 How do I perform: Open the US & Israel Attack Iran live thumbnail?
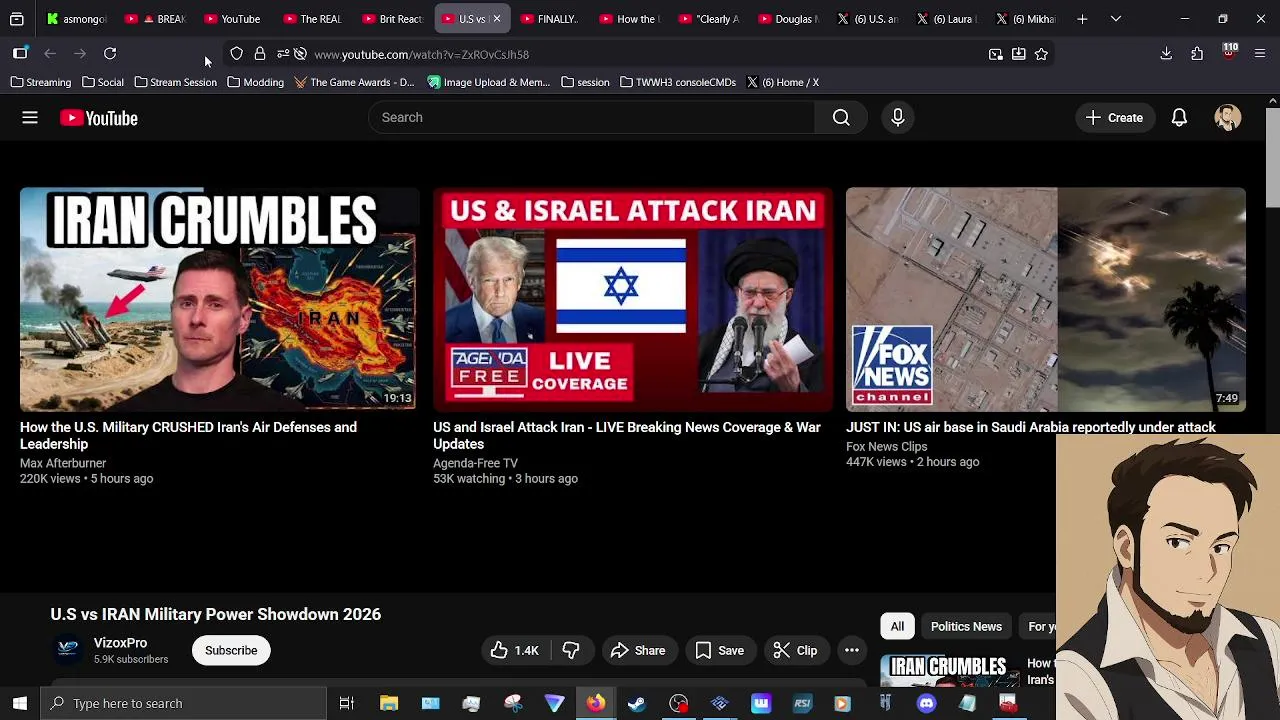[633, 299]
